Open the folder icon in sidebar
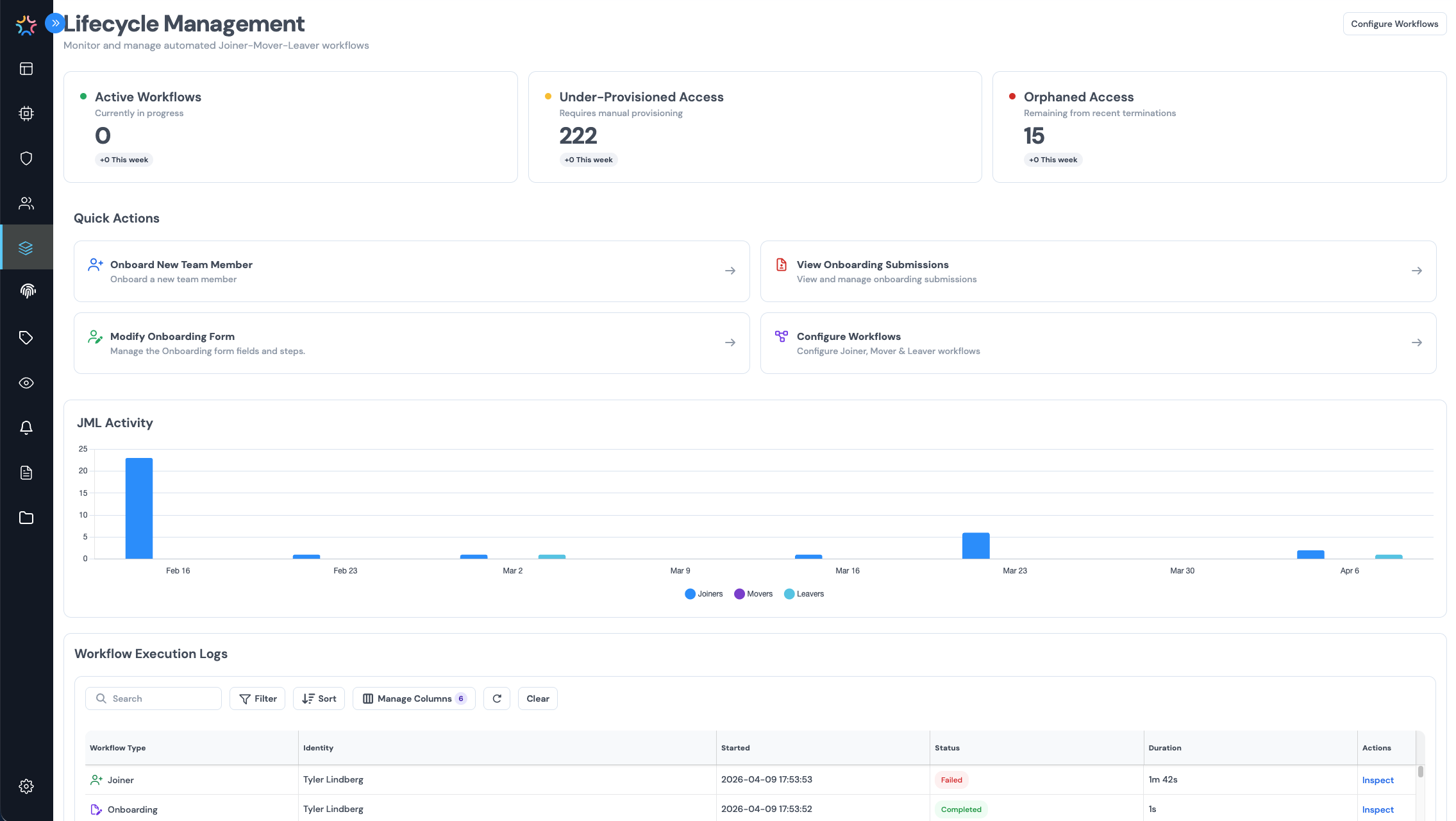Screen dimensions: 1456x821 coord(26,518)
